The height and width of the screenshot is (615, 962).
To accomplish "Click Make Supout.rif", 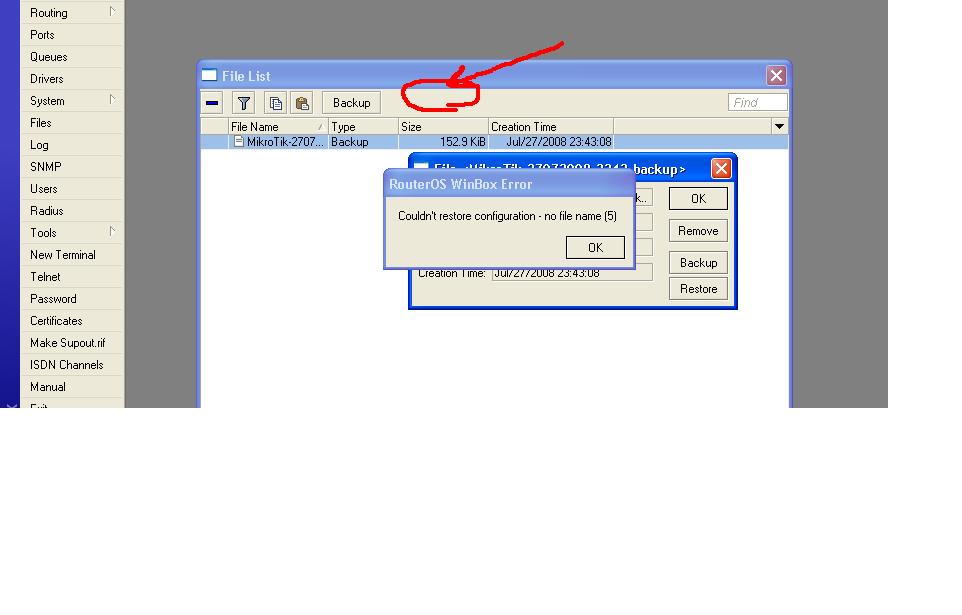I will tap(72, 342).
